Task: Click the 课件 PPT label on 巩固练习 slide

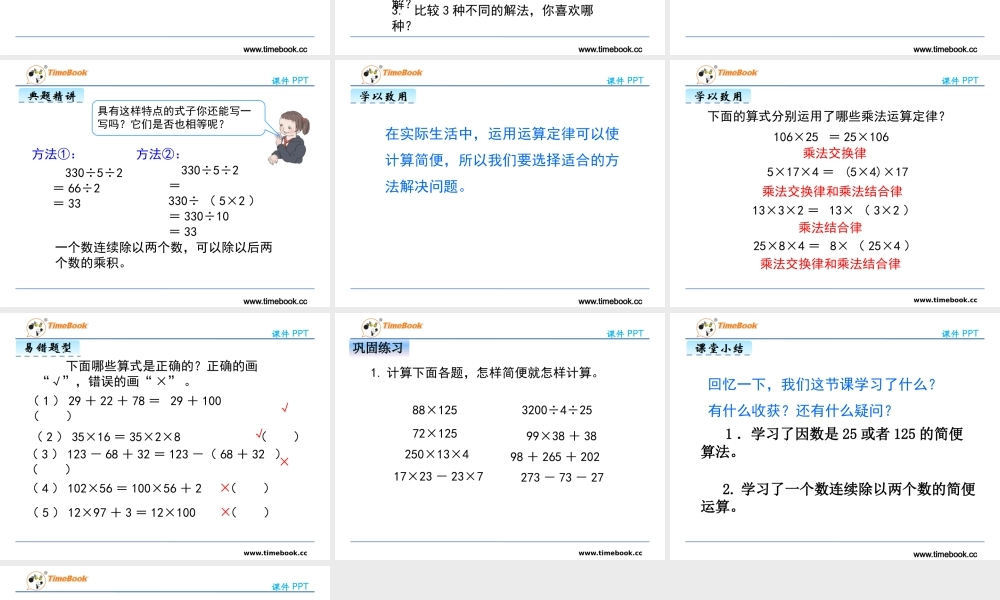Action: [625, 334]
